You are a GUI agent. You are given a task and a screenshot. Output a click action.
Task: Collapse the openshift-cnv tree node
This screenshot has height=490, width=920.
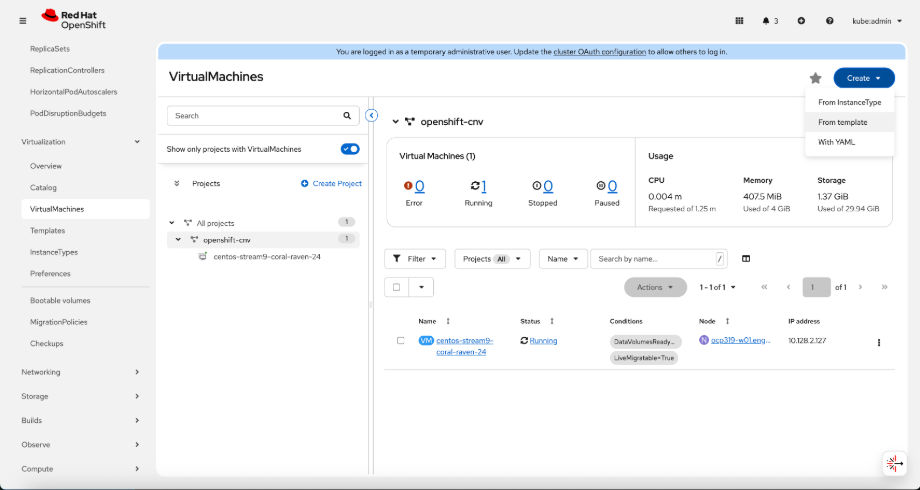pos(178,239)
